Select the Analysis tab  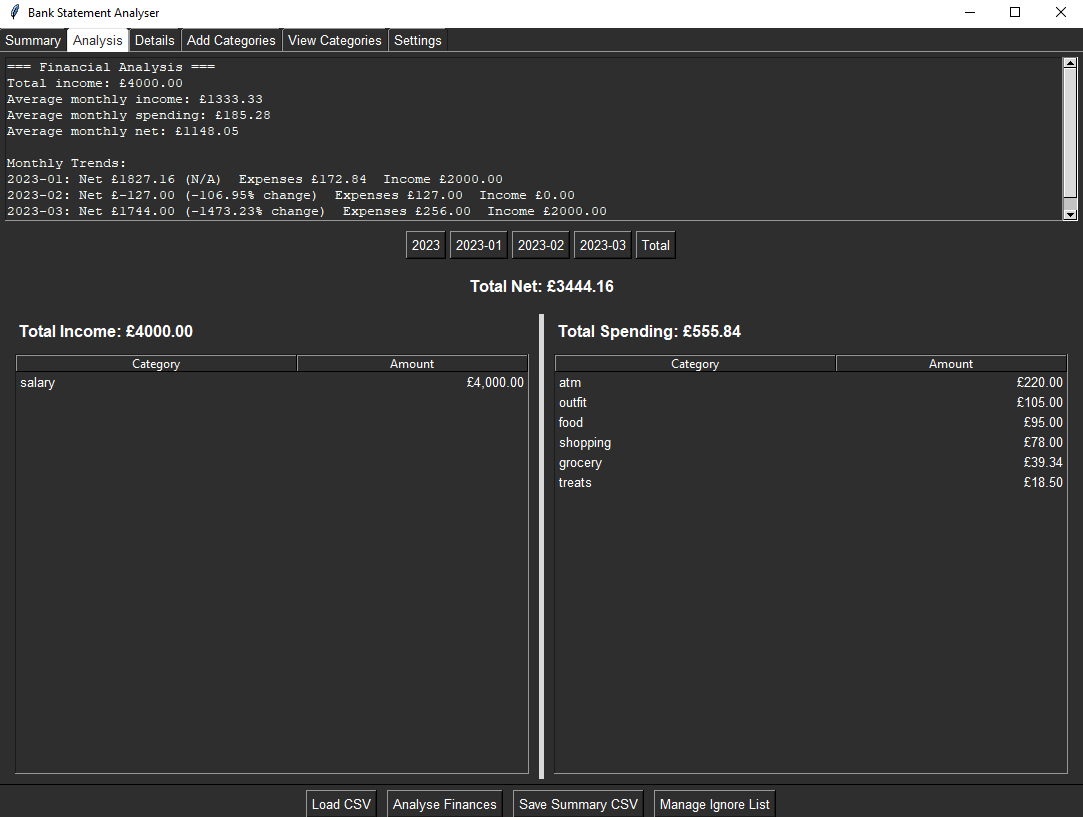[x=97, y=40]
